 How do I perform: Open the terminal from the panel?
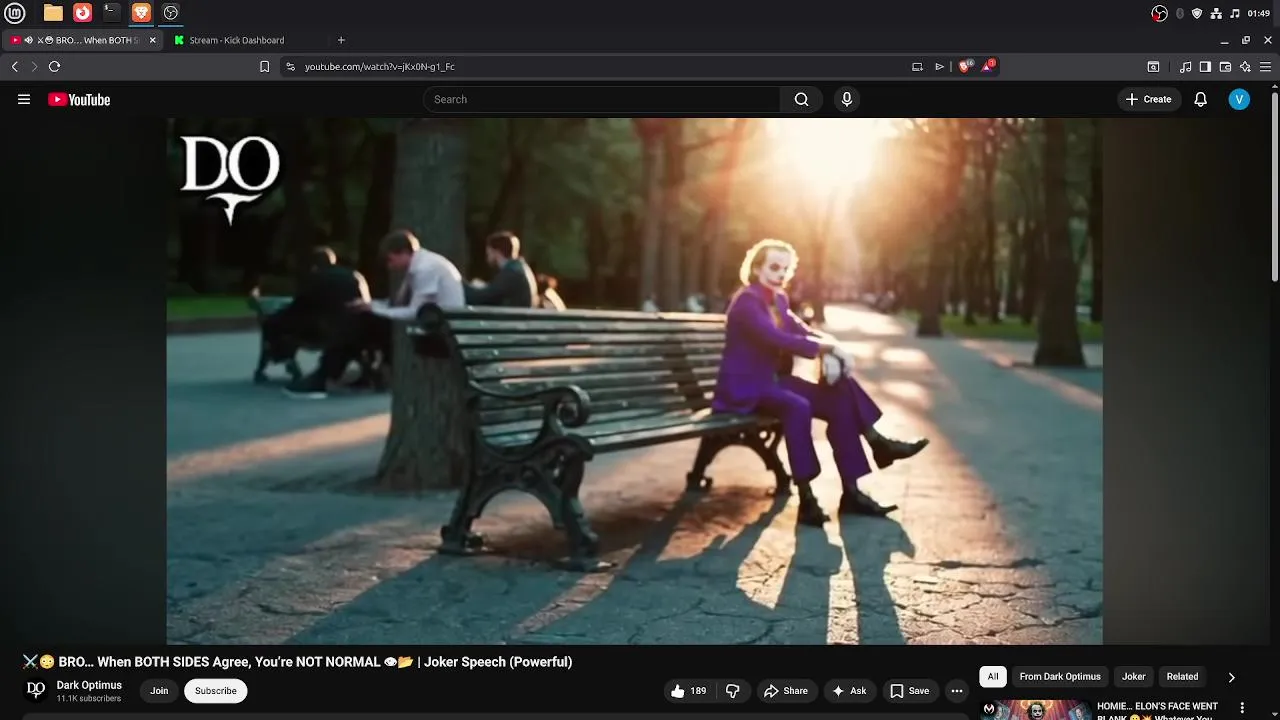112,13
